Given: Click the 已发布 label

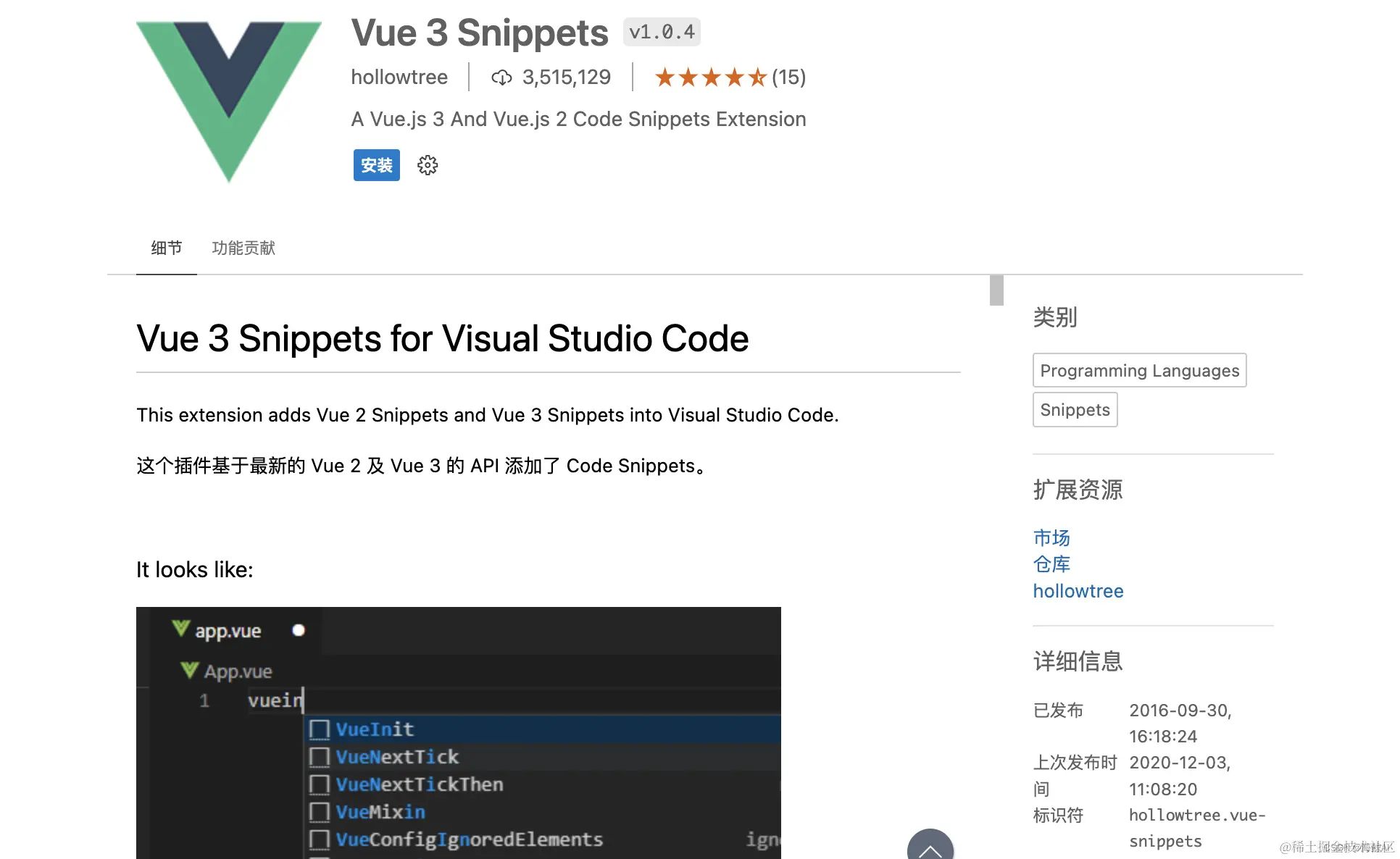Looking at the screenshot, I should point(1058,710).
